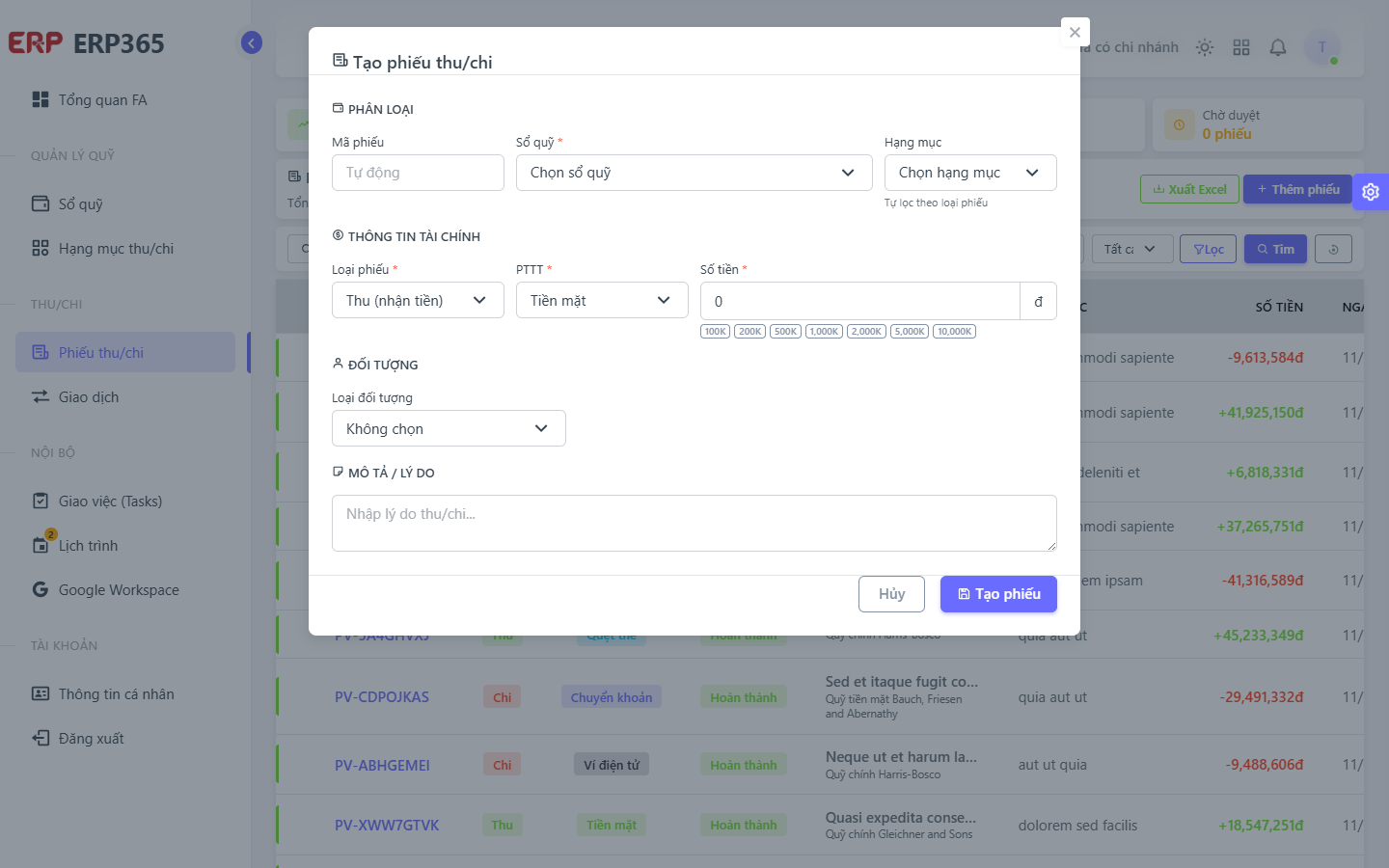
Task: Click the Tạo phiếu button
Action: point(998,594)
